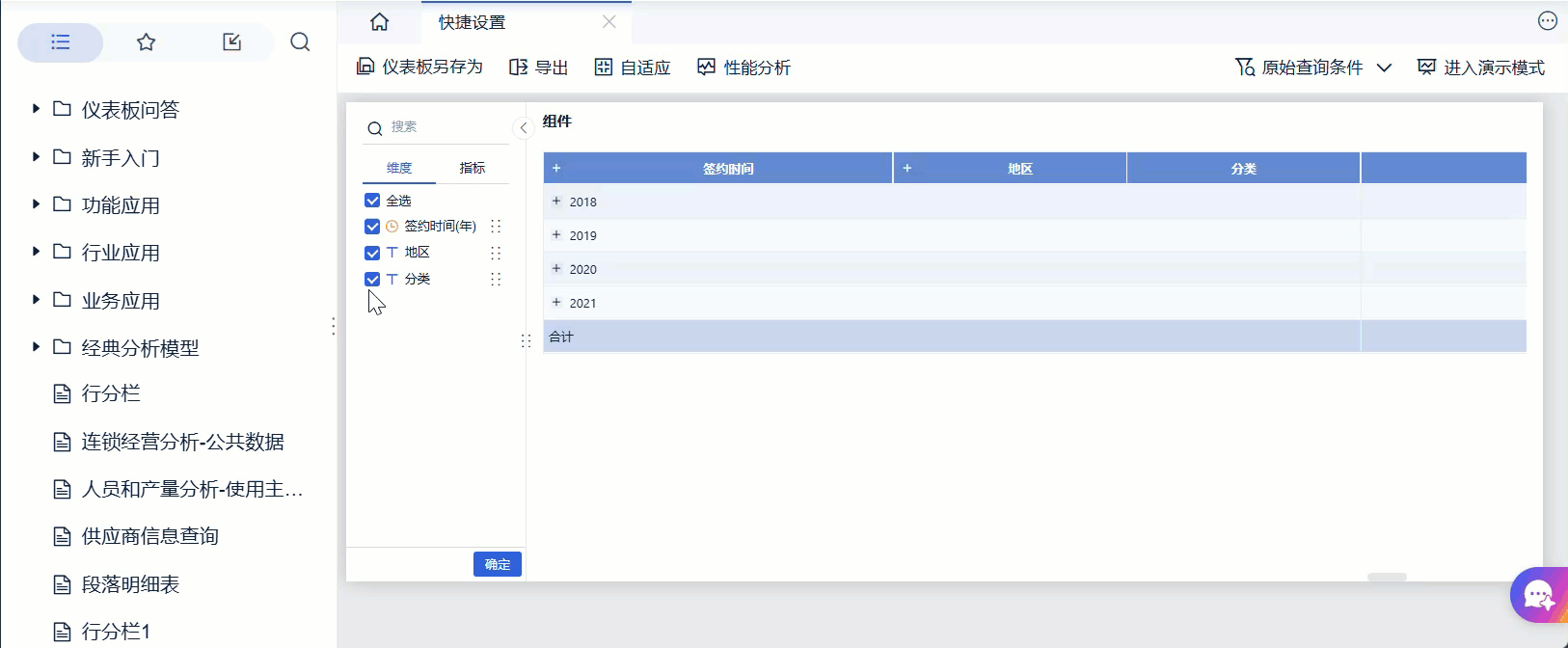Click the 进入演示模式 presentation icon

pyautogui.click(x=1426, y=67)
